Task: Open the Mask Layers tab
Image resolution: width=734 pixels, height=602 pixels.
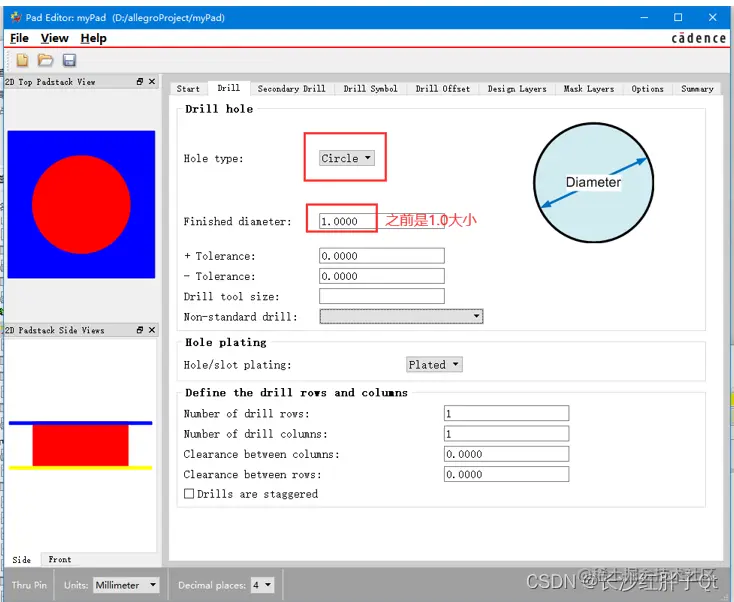Action: (x=589, y=88)
